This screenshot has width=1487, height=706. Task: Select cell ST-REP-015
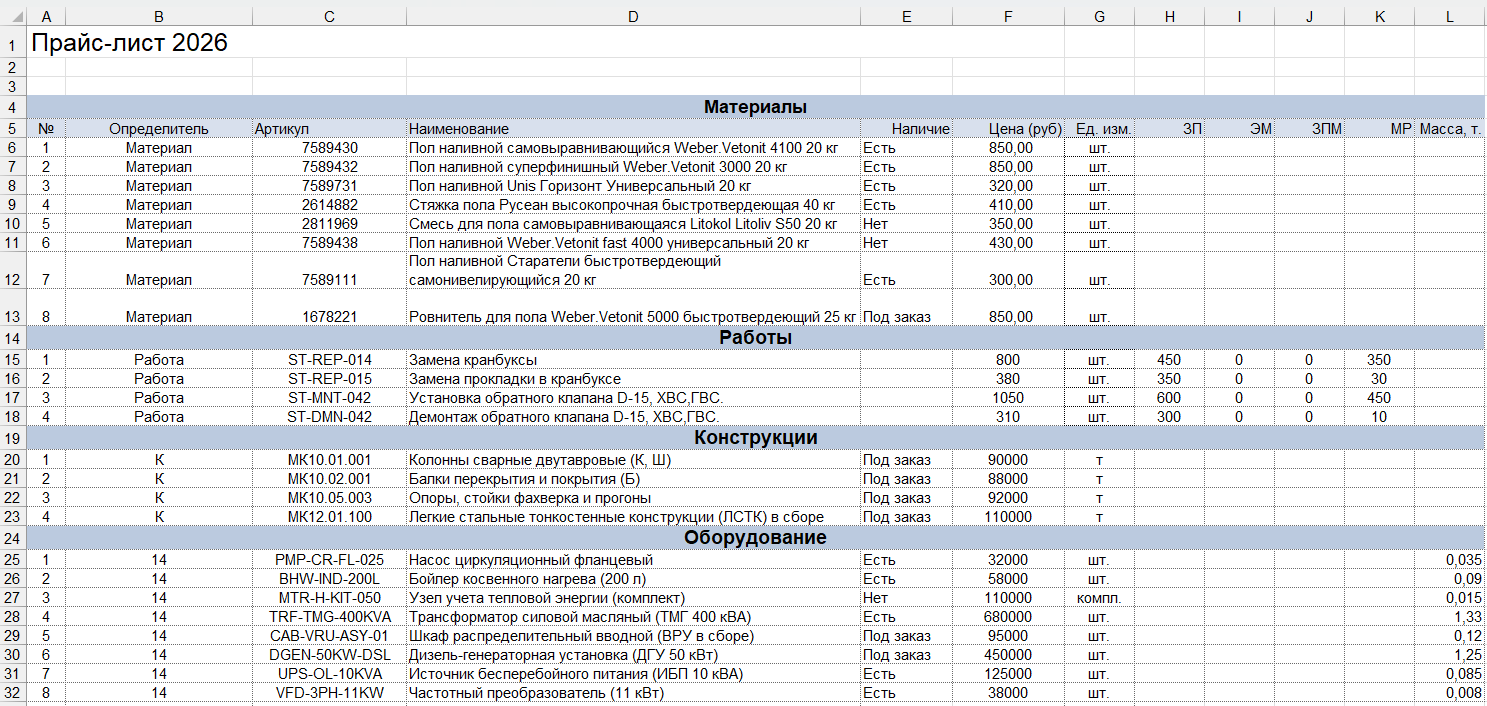tap(329, 379)
